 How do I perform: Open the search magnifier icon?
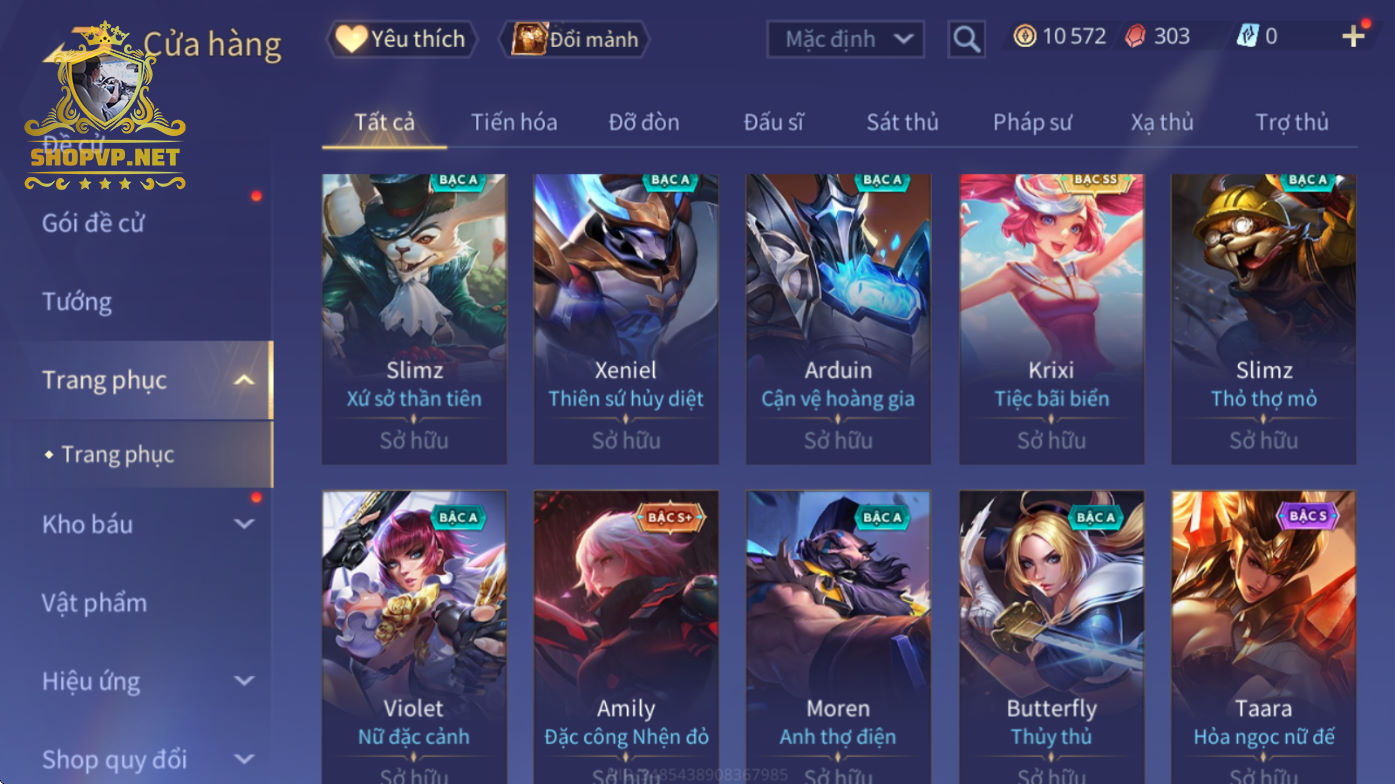(x=966, y=39)
